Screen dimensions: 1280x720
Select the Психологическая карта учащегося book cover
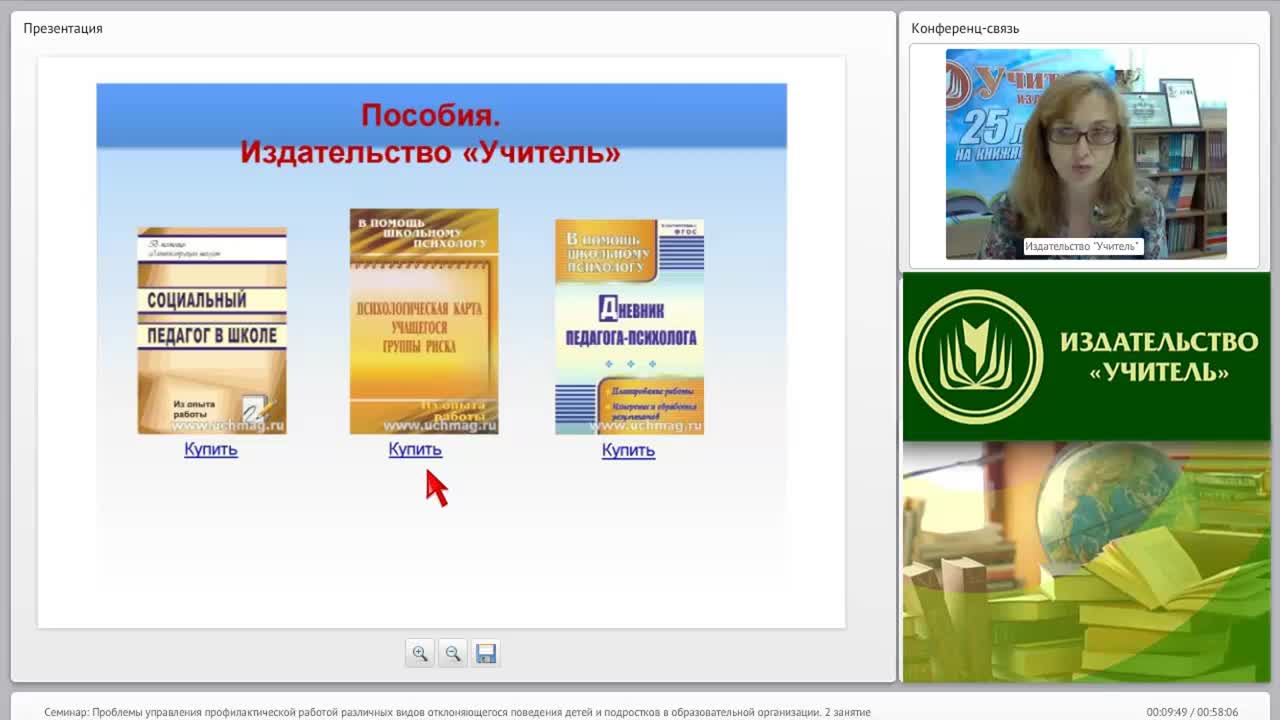[424, 321]
